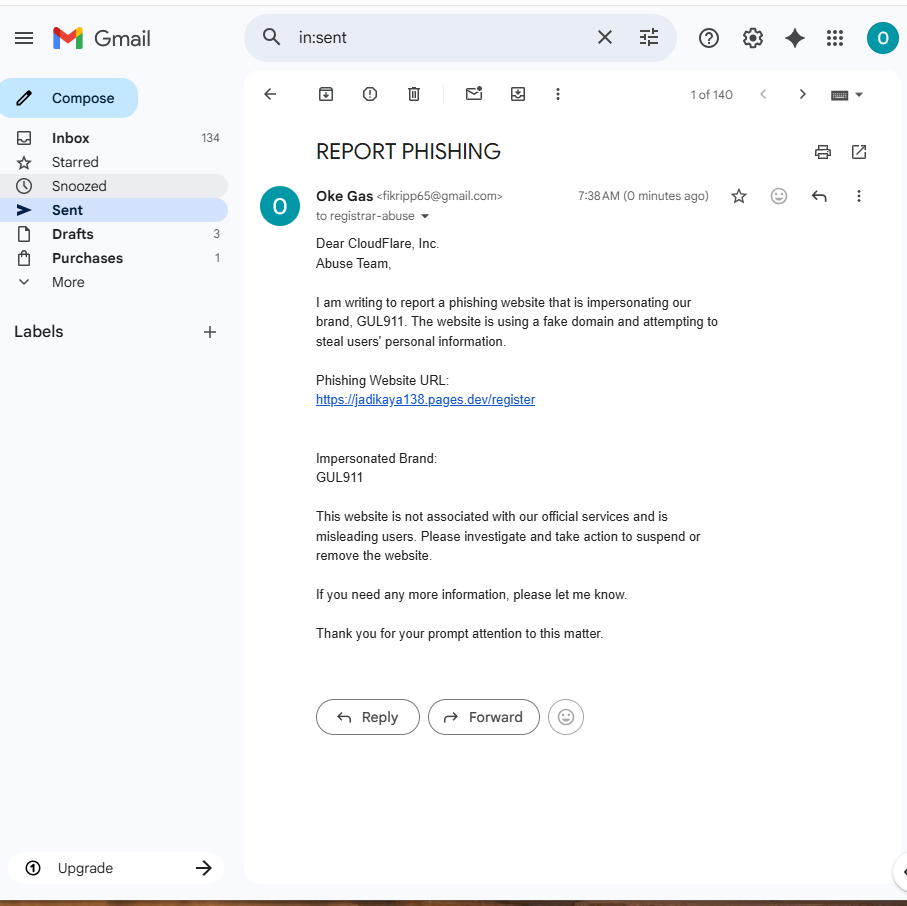Viewport: 907px width, 906px height.
Task: Go to the newer conversation arrow
Action: pos(763,94)
